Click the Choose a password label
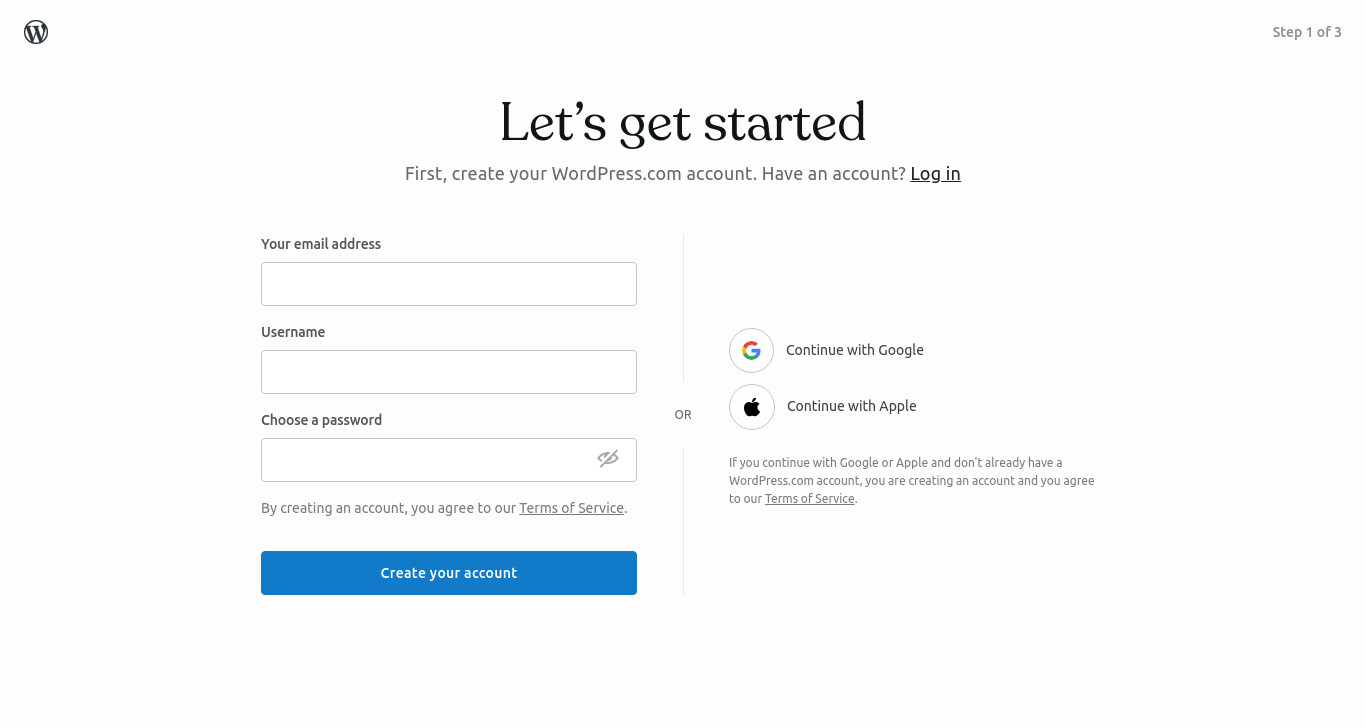This screenshot has height=728, width=1366. [322, 420]
